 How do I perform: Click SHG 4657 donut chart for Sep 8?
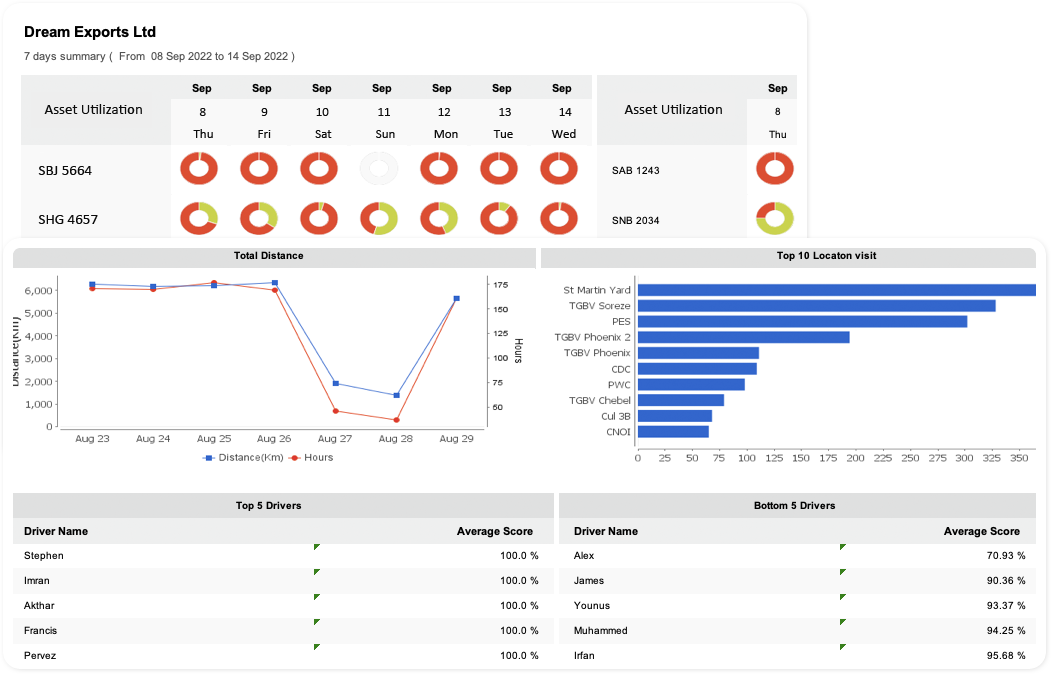pos(199,218)
